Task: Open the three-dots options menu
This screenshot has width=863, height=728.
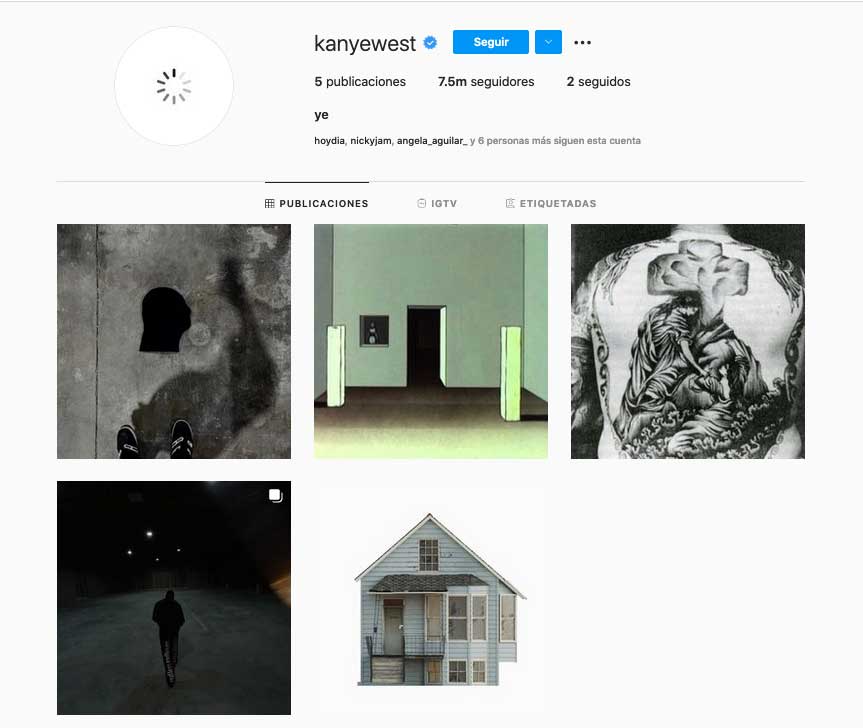Action: point(582,42)
